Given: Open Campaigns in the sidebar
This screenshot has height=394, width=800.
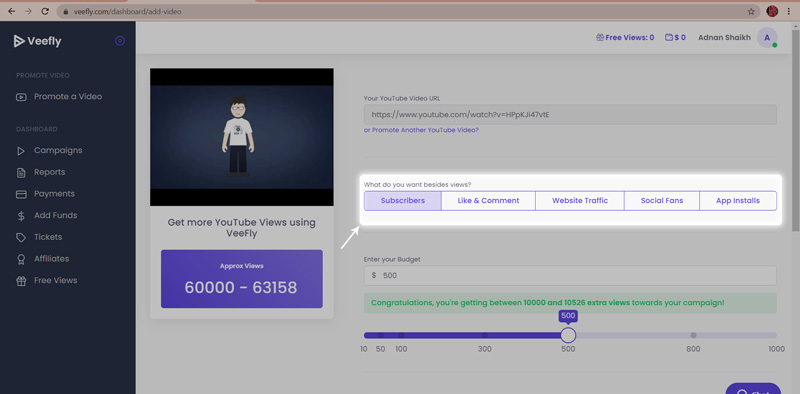Looking at the screenshot, I should point(58,151).
